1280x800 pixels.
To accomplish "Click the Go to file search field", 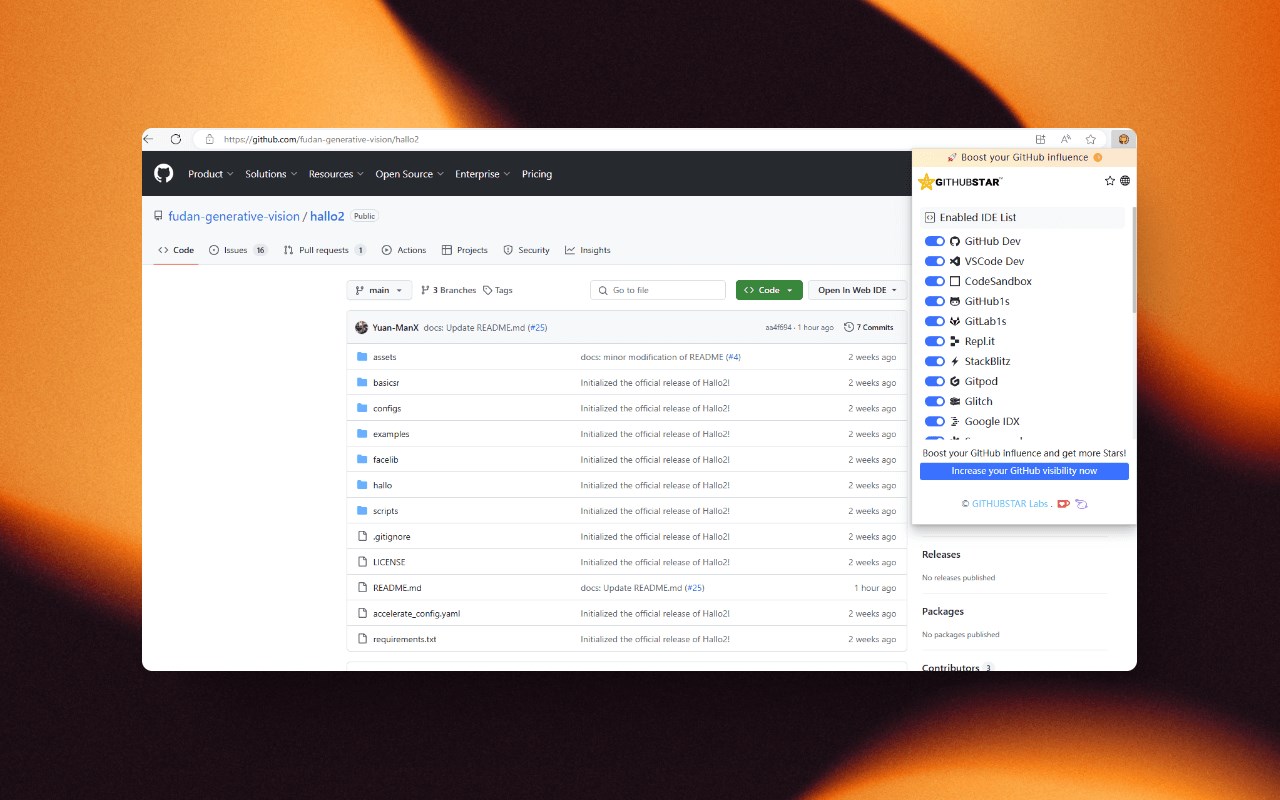I will pos(658,290).
